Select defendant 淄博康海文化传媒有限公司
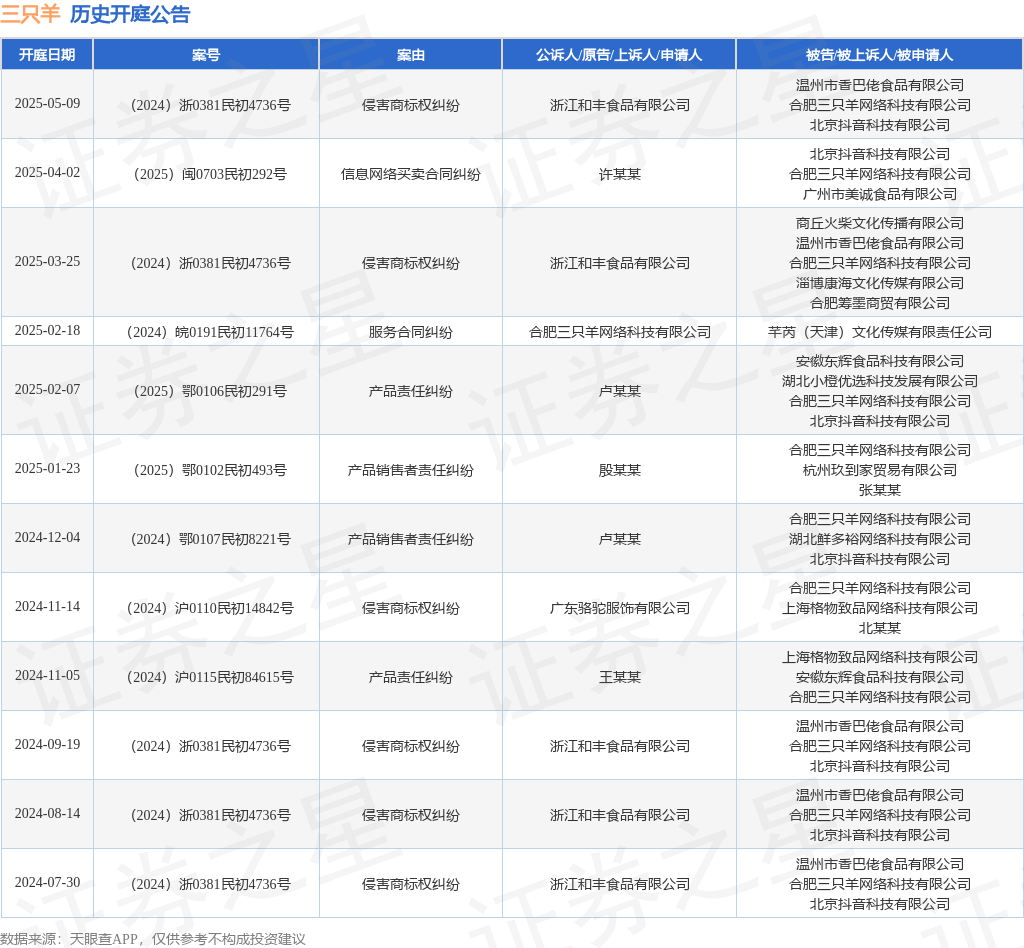1024x948 pixels. 879,283
